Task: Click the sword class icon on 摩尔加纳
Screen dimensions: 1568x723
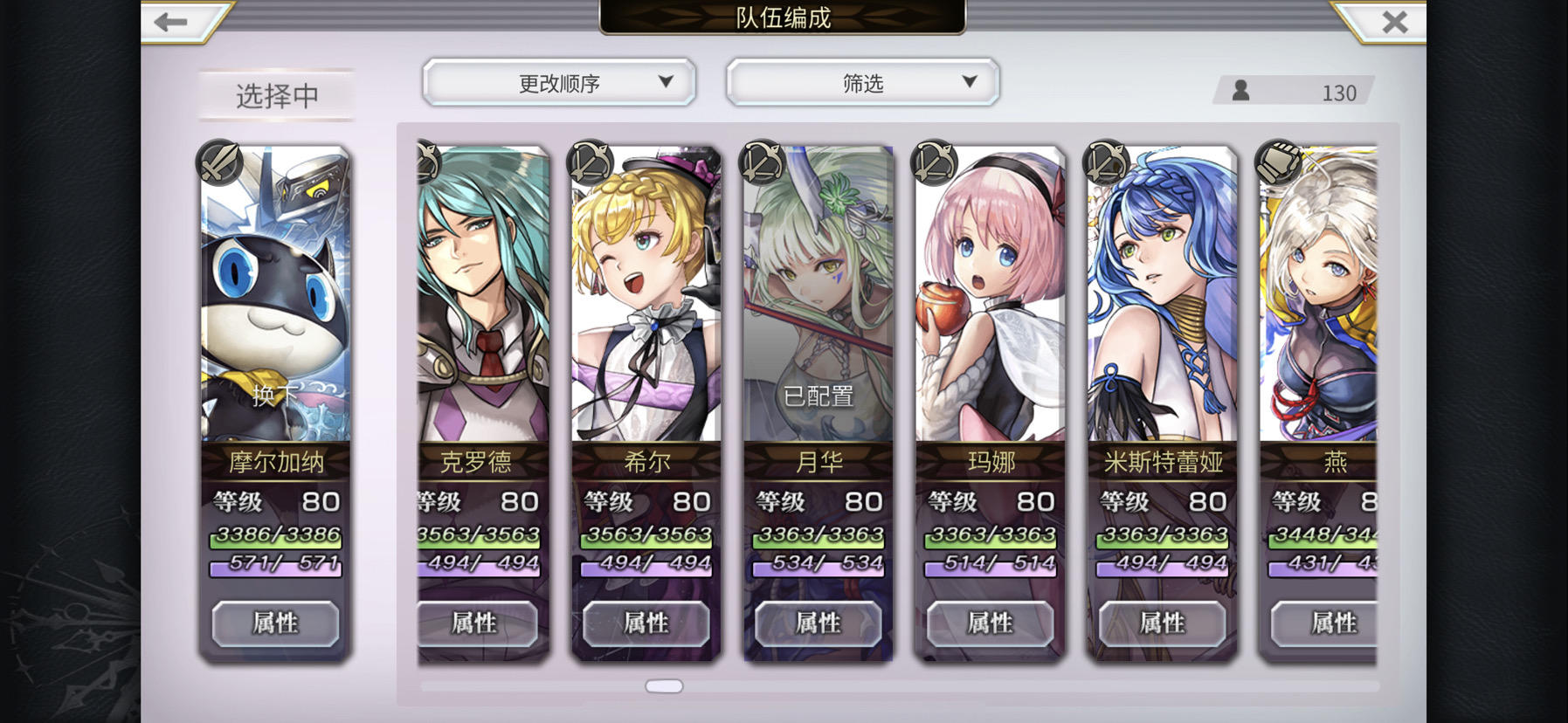Action: pyautogui.click(x=219, y=162)
